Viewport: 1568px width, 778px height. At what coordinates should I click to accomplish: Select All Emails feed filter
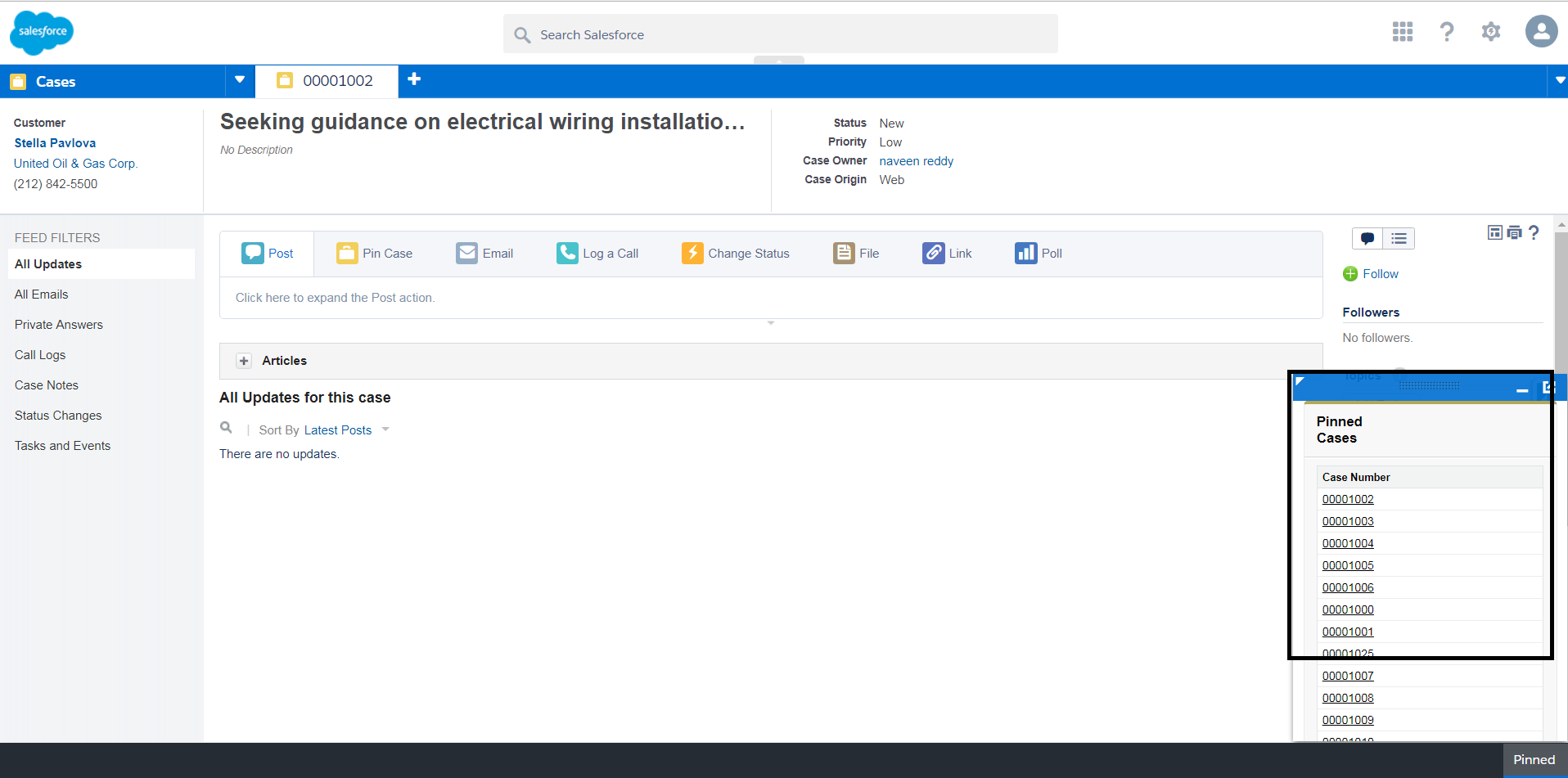[x=41, y=294]
